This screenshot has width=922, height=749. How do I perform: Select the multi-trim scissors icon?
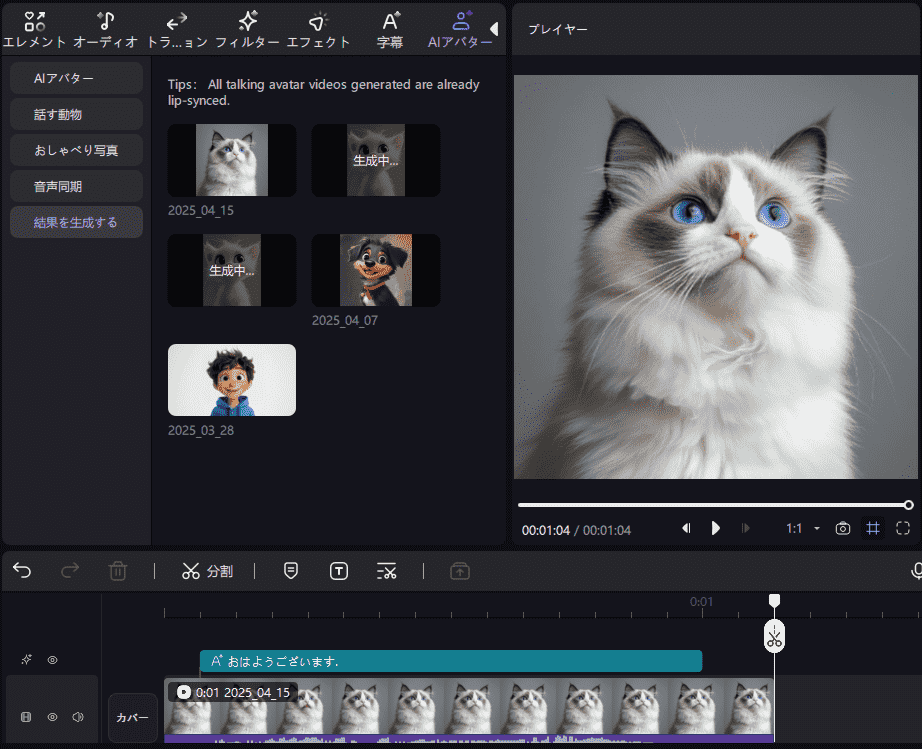[x=387, y=571]
